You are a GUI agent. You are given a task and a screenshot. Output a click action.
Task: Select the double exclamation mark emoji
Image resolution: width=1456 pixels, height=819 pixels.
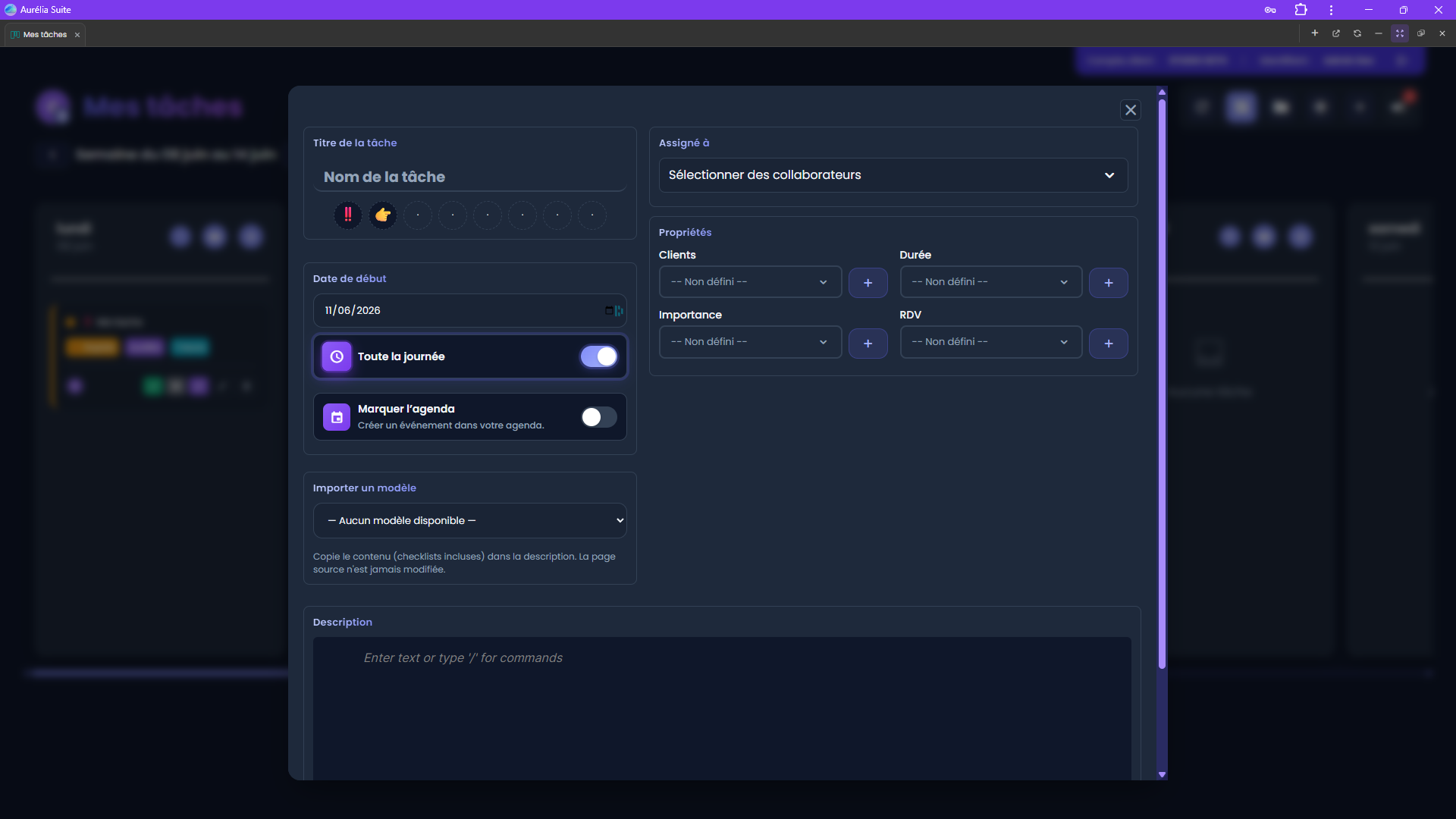[348, 215]
